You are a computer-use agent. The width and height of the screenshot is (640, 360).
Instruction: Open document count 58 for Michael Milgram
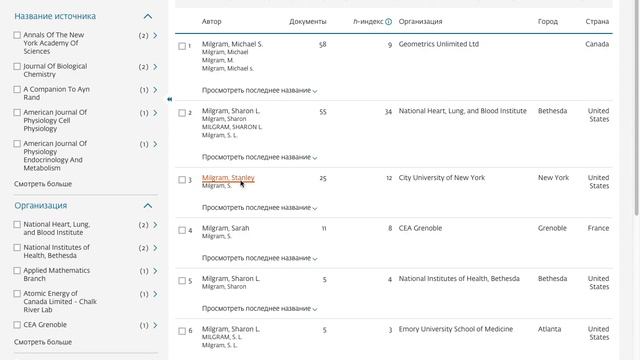click(x=322, y=44)
